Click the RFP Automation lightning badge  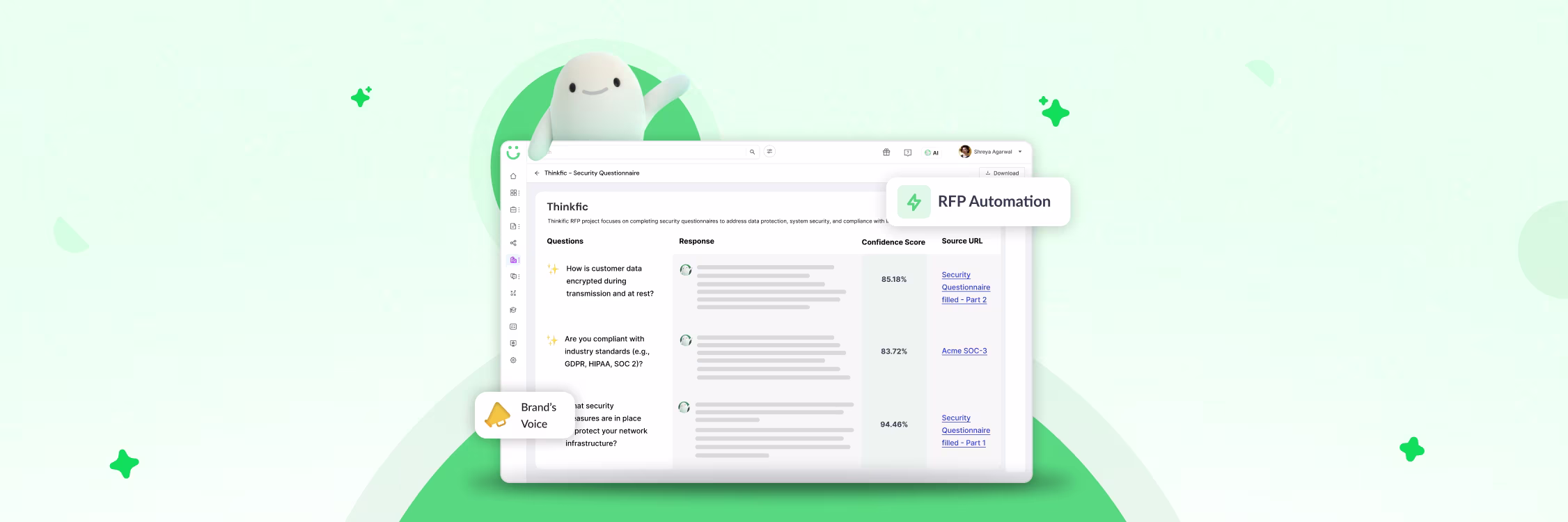coord(978,202)
